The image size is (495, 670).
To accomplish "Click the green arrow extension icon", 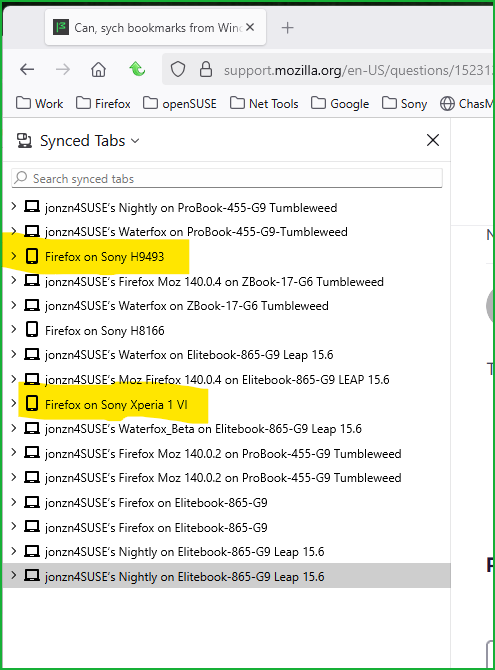I will click(x=137, y=69).
